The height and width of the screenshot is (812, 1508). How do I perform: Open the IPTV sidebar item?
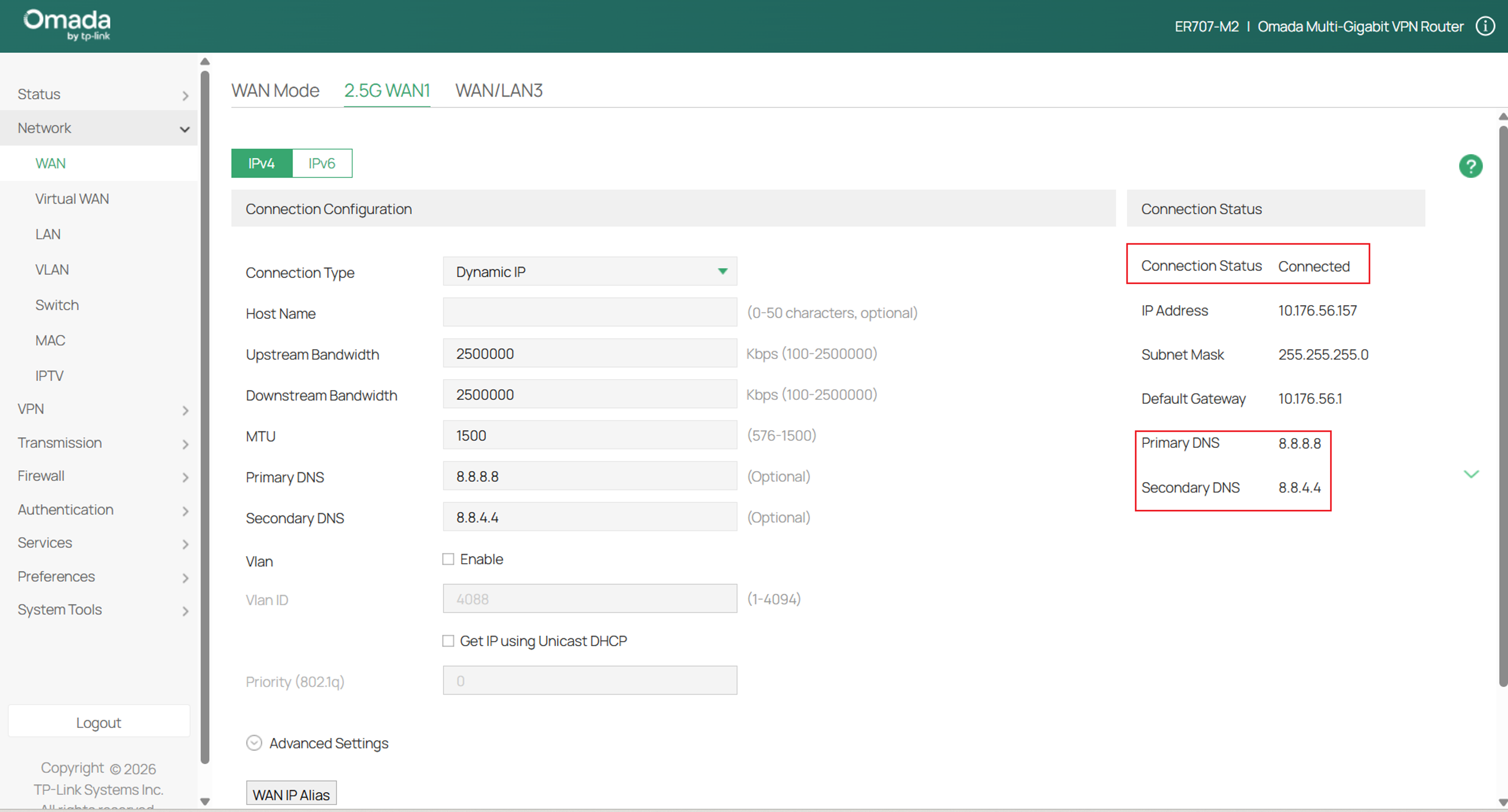99,376
